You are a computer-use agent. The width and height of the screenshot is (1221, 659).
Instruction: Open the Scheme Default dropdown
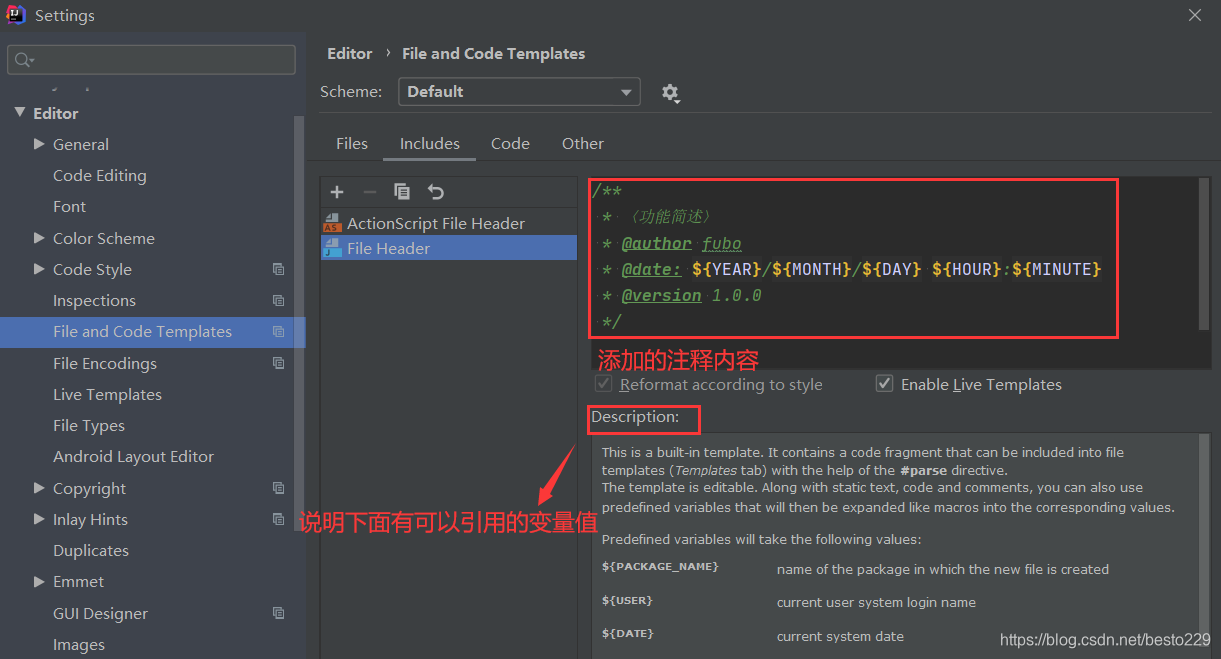coord(519,92)
